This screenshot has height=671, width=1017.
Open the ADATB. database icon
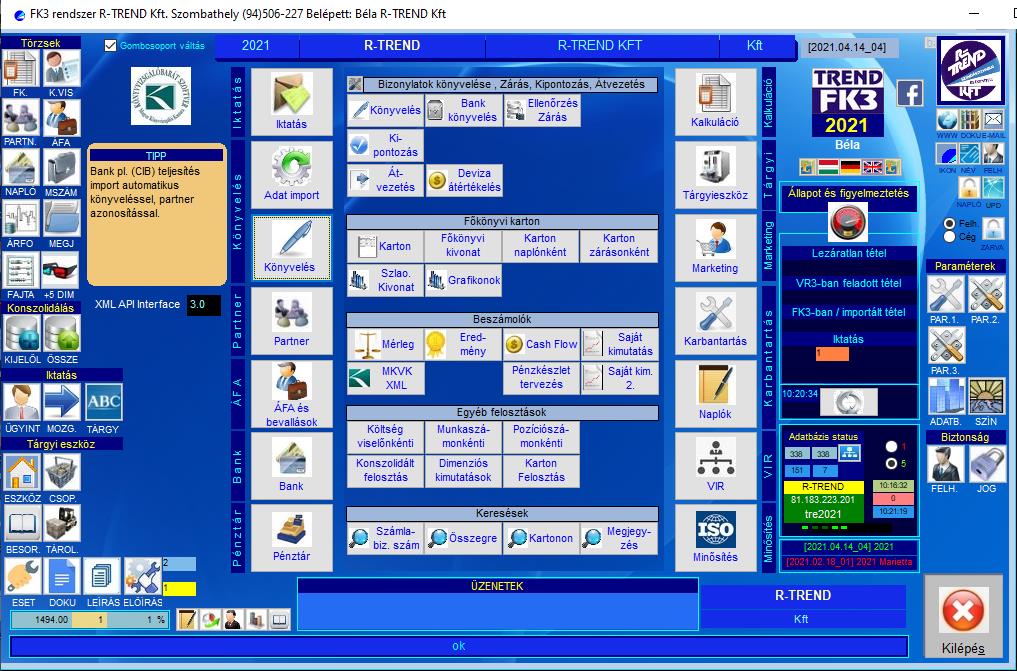[946, 397]
